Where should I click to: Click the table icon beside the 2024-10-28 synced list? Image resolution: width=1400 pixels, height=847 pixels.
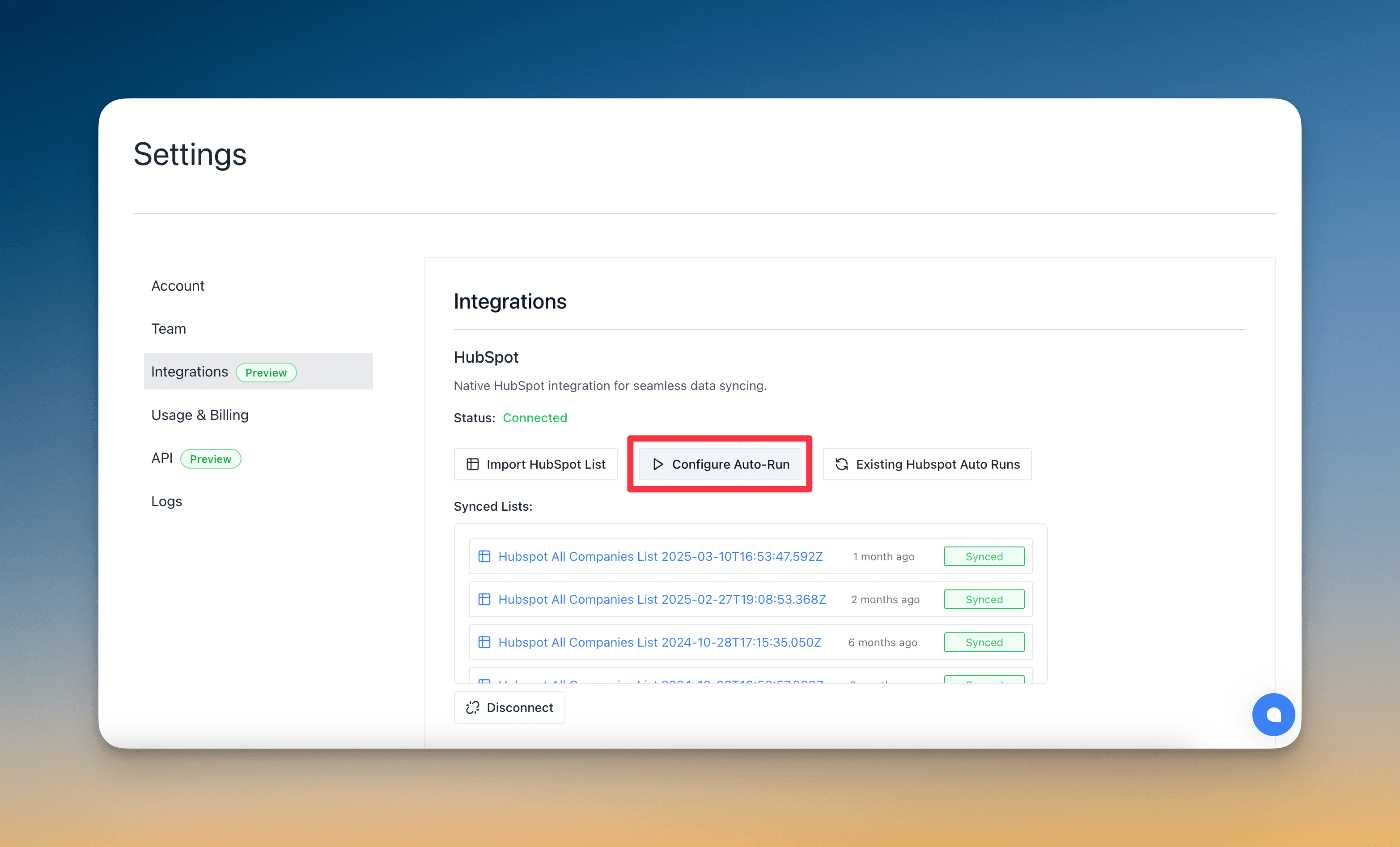point(485,642)
